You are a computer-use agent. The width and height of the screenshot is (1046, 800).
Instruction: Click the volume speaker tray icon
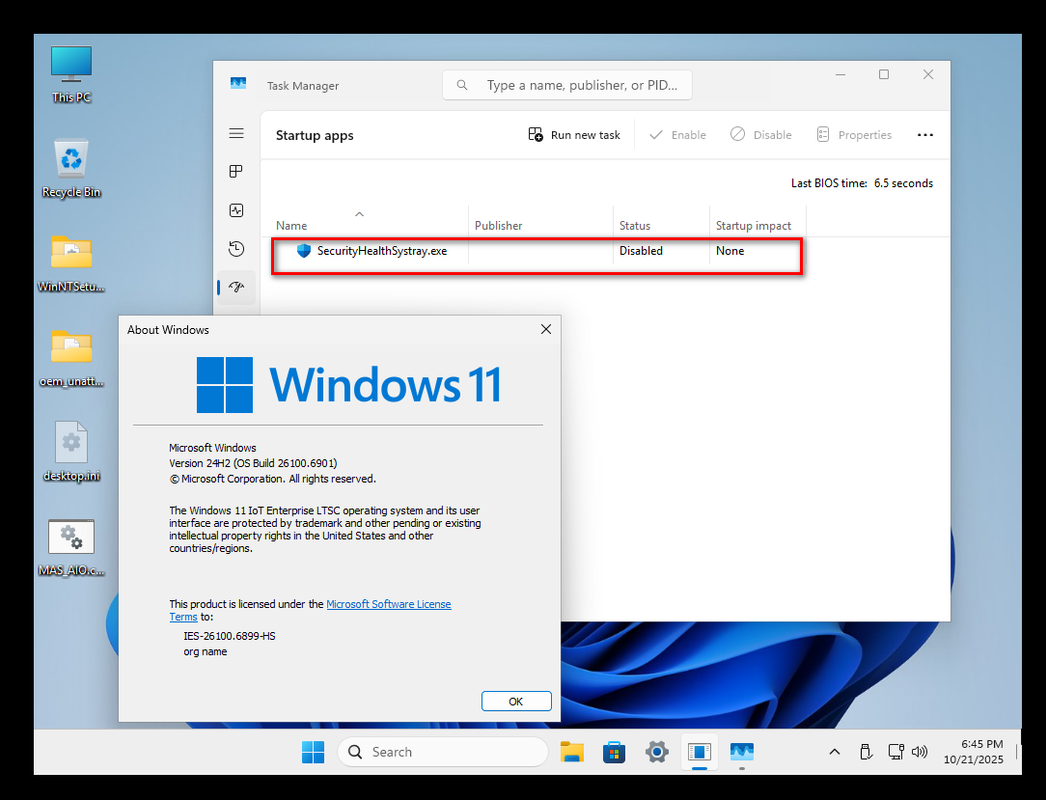(920, 752)
